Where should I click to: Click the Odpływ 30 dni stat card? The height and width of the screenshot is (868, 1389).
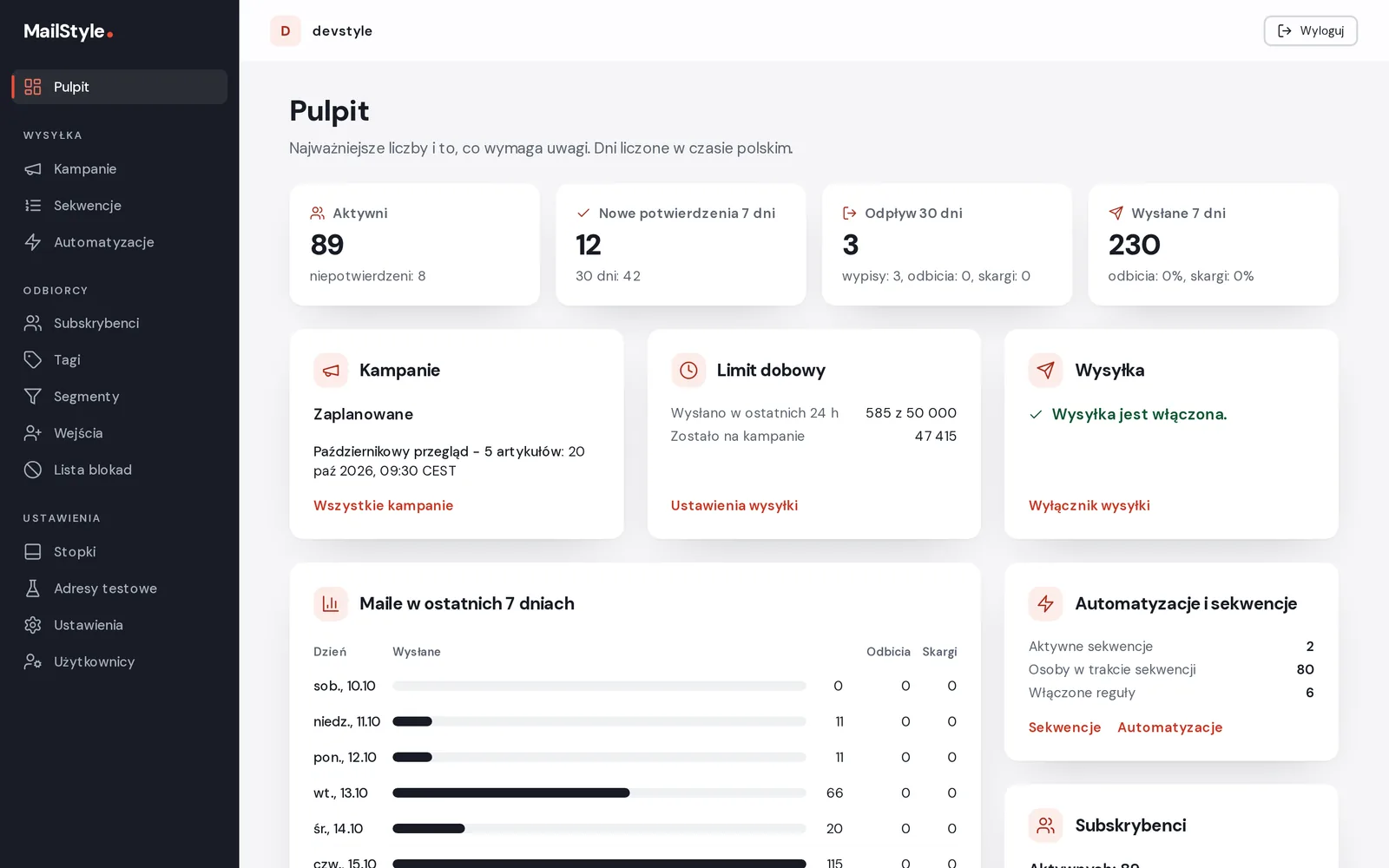tap(947, 245)
